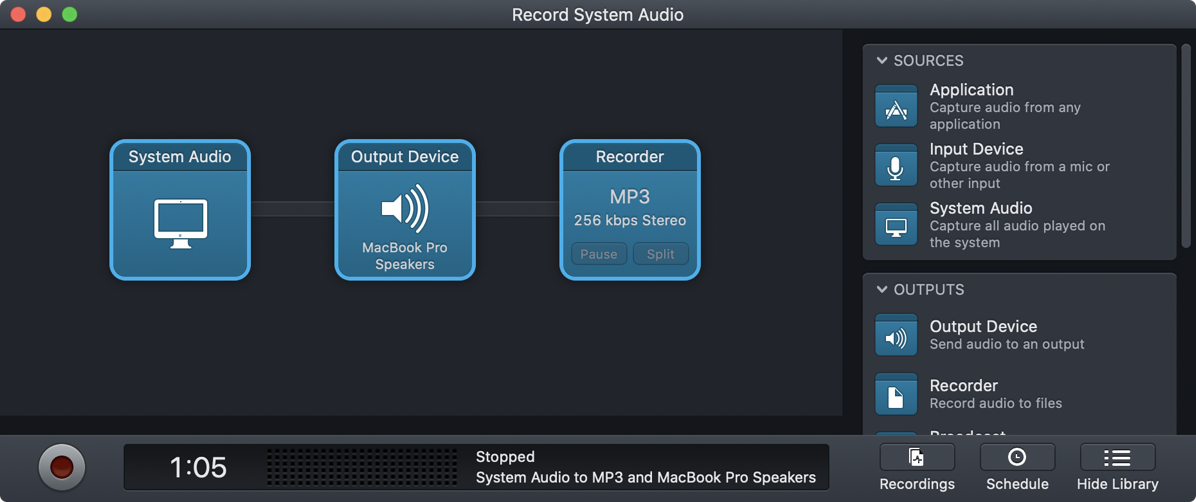
Task: Click the Application source icon
Action: point(896,107)
